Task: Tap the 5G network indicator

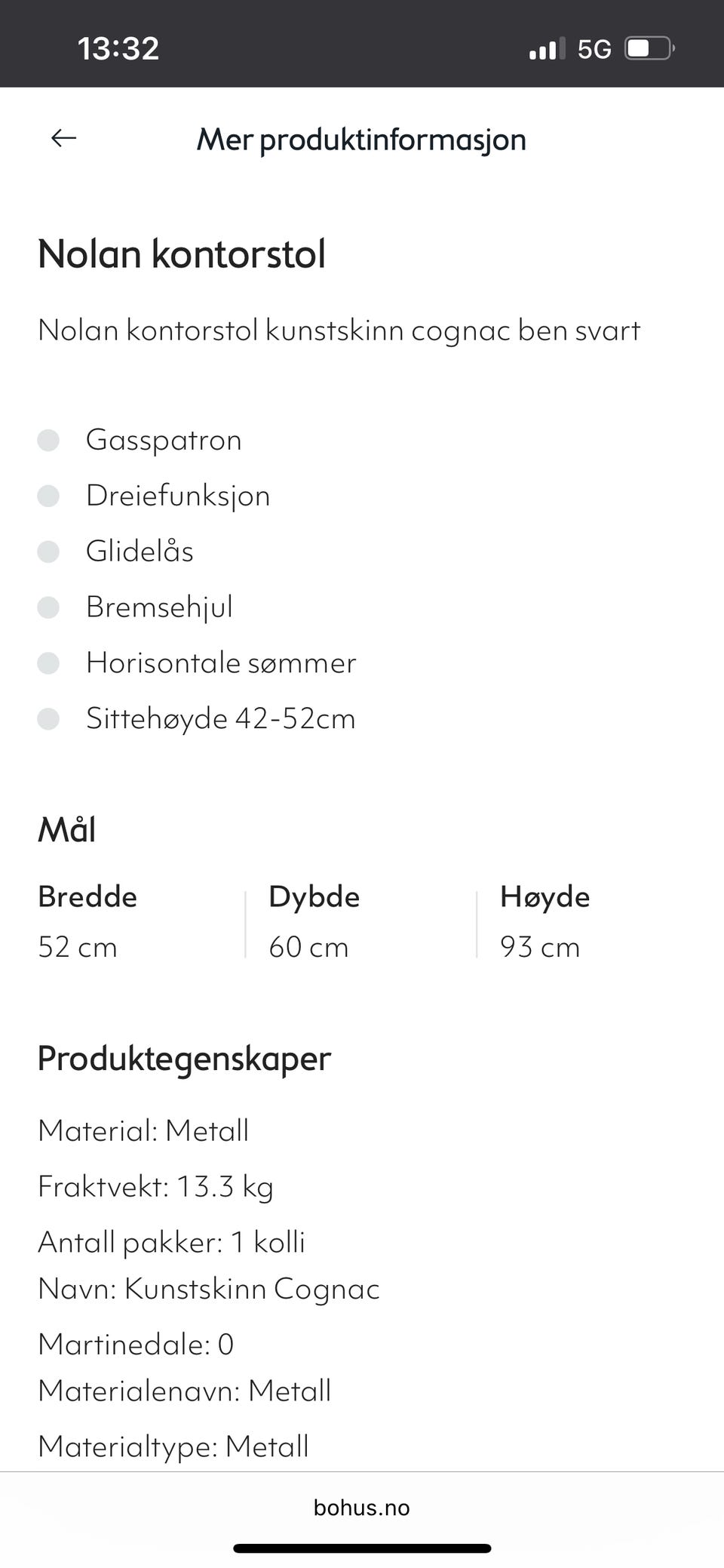Action: 596,48
